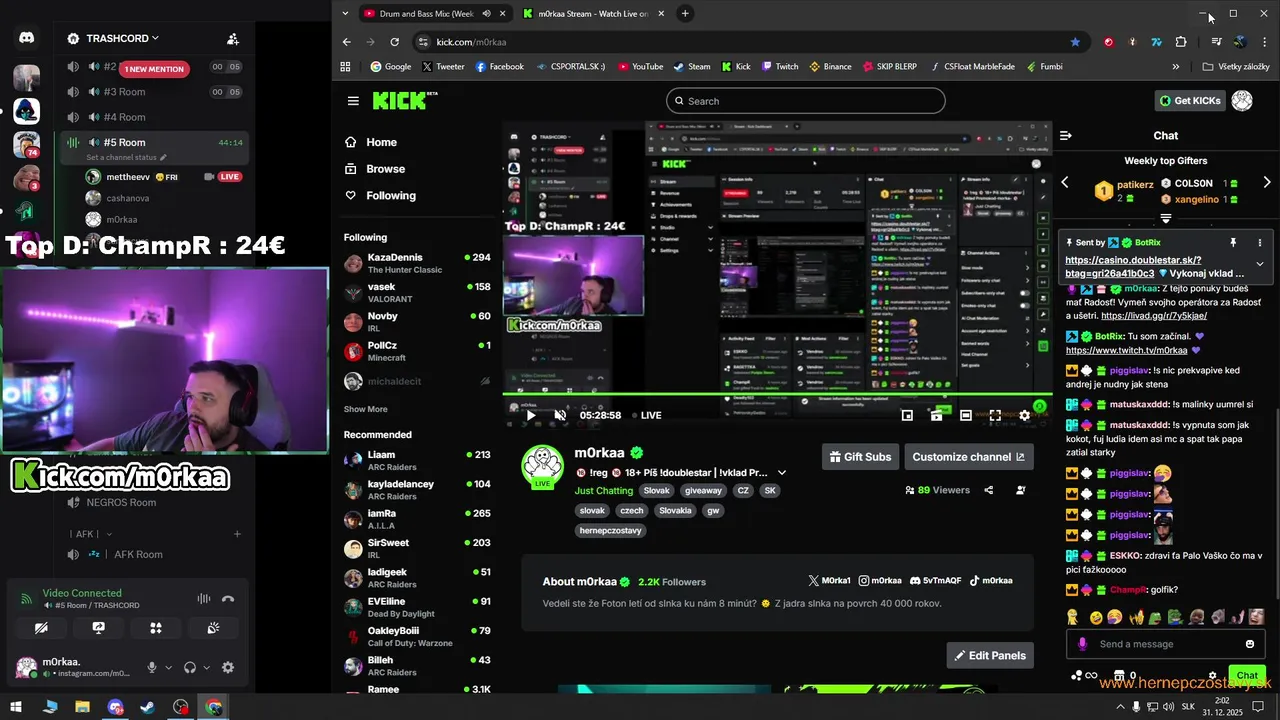Toggle Discord noise suppression waveform icon
The height and width of the screenshot is (720, 1280).
pyautogui.click(x=204, y=599)
